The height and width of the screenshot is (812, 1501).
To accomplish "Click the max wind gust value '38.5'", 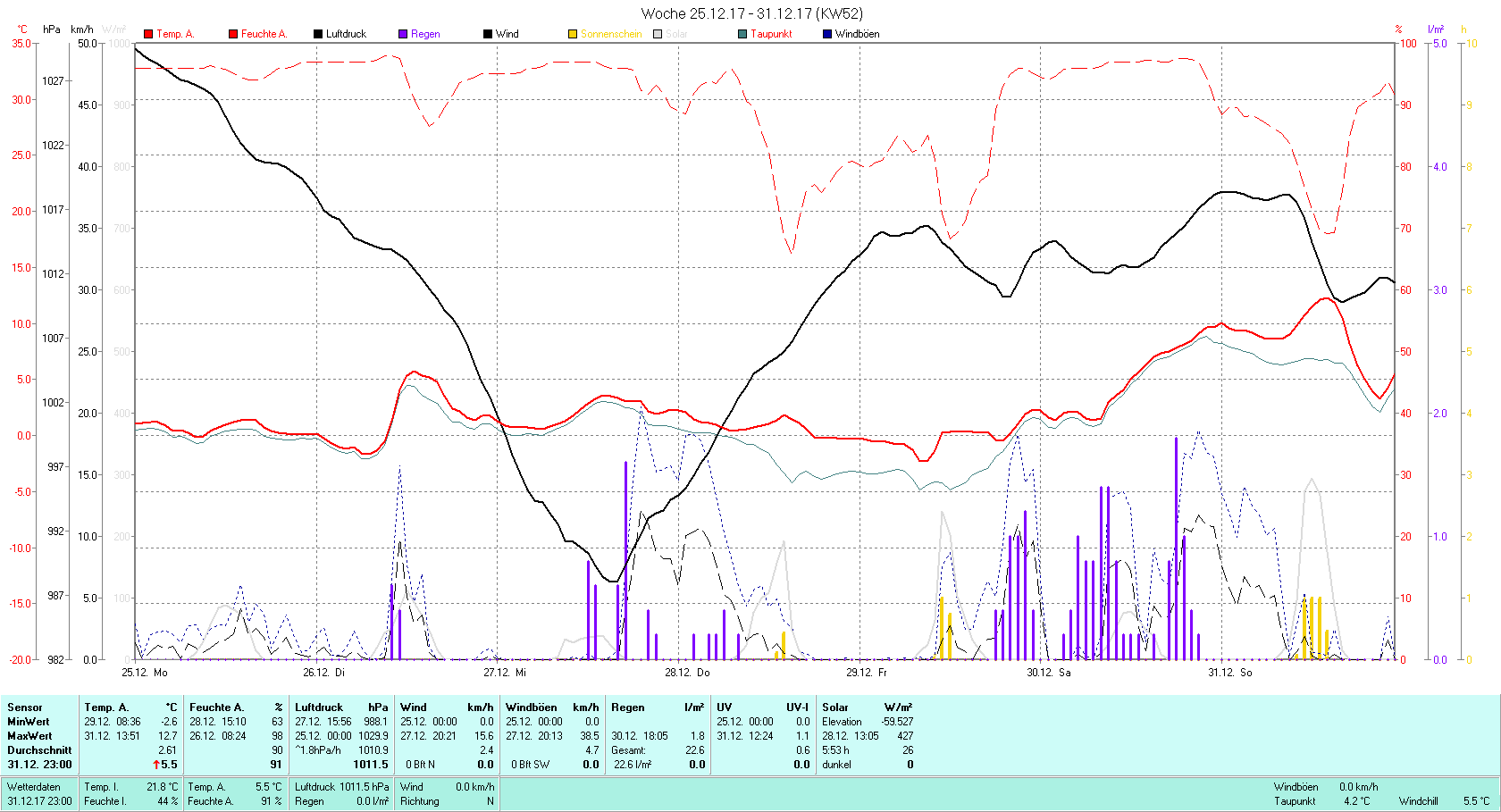I will (x=590, y=736).
